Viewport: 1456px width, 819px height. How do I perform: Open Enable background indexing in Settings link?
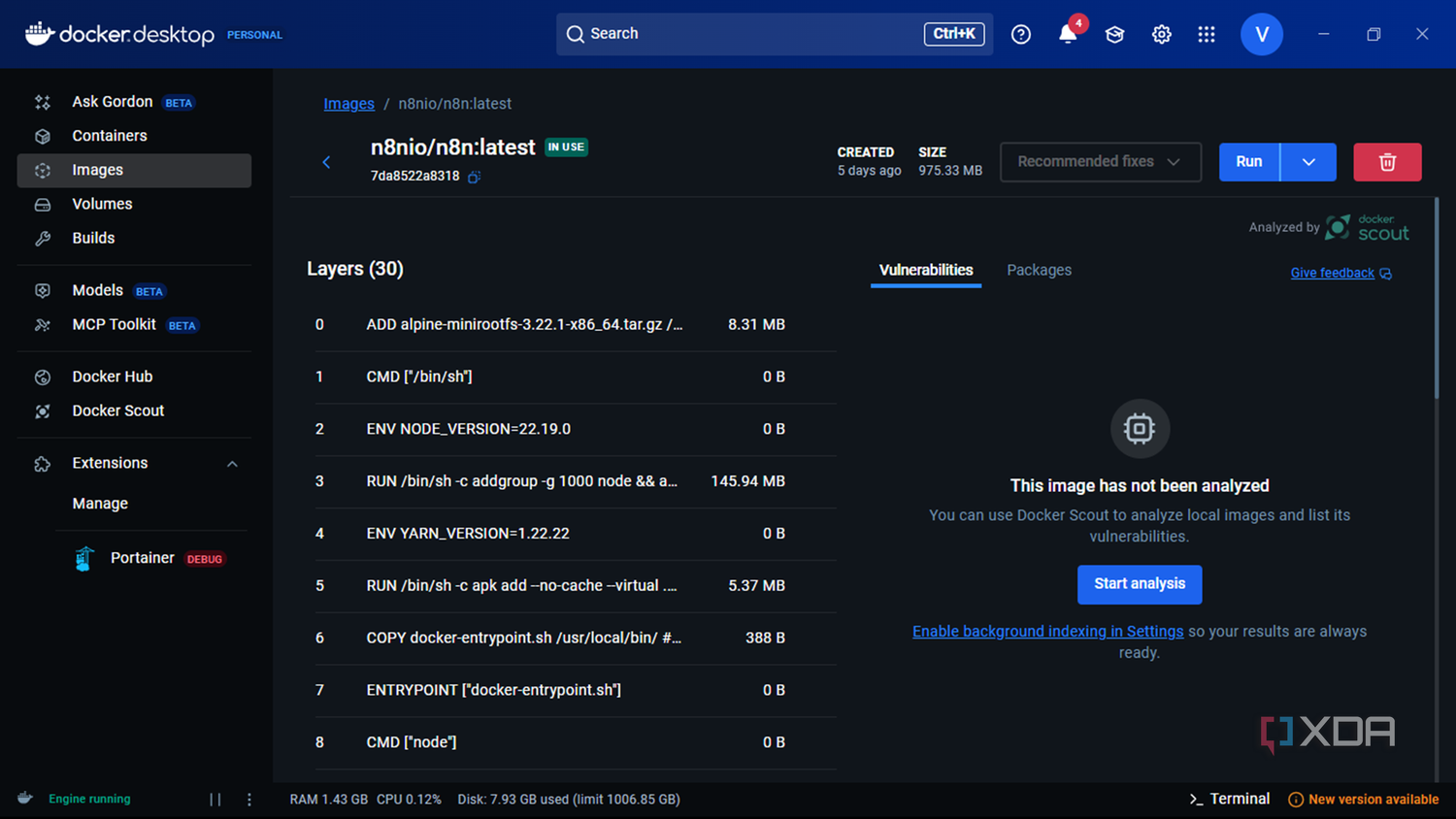pos(1048,632)
